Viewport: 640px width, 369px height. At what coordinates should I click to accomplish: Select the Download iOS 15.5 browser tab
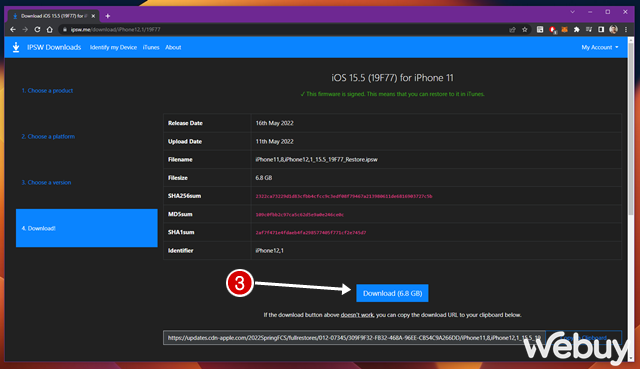52,16
